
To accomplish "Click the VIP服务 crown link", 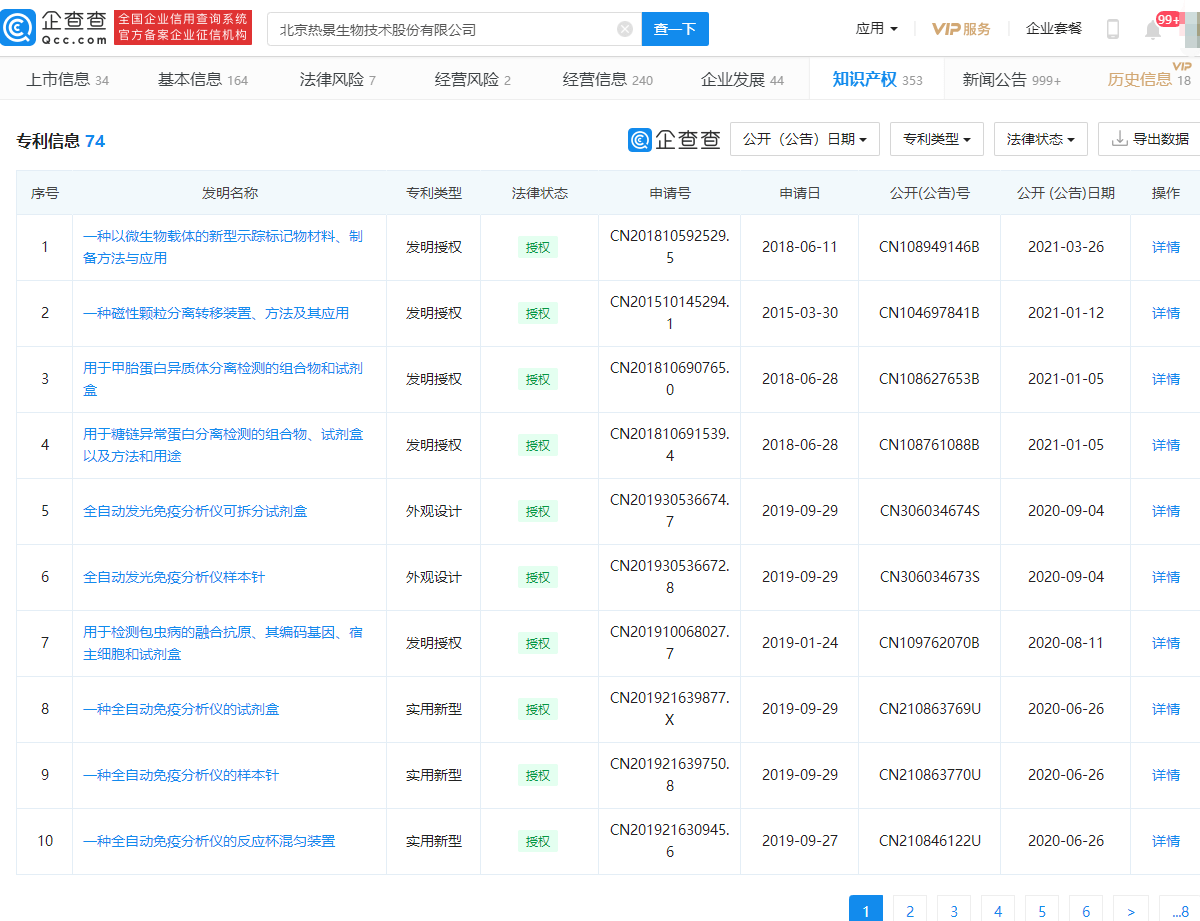I will point(961,29).
